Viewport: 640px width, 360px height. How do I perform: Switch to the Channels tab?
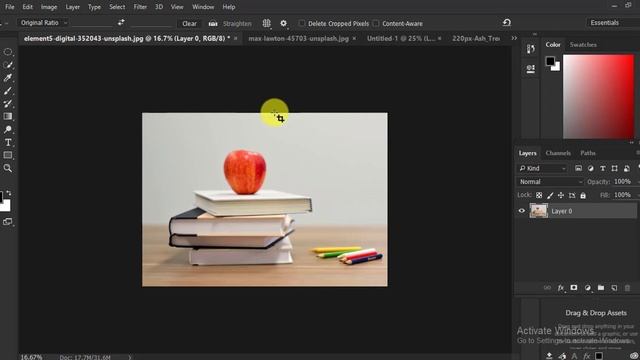coord(558,153)
